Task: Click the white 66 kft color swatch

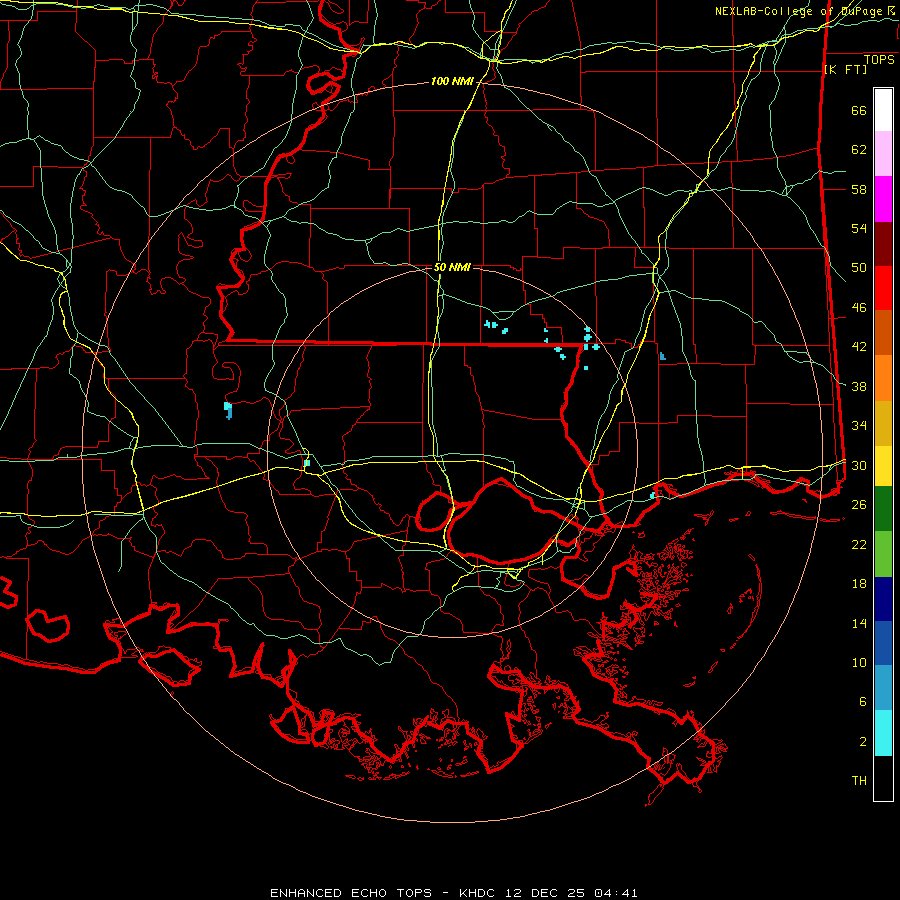Action: pyautogui.click(x=883, y=110)
